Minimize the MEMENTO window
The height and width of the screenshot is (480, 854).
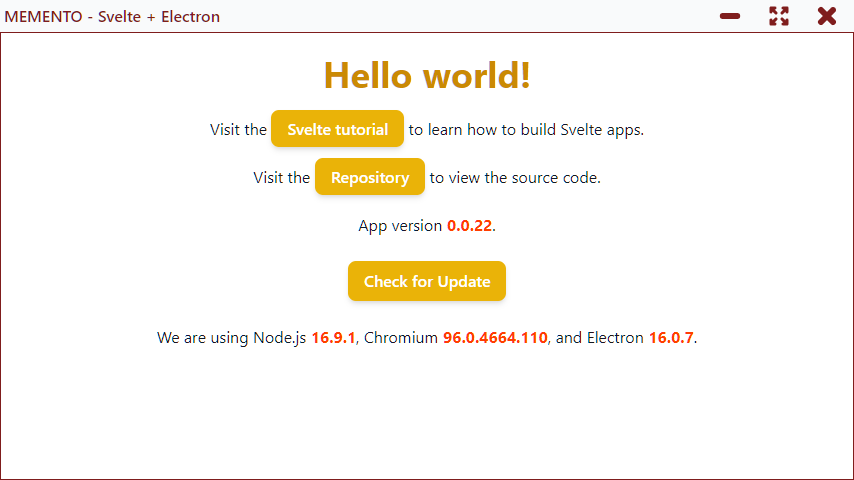(729, 16)
